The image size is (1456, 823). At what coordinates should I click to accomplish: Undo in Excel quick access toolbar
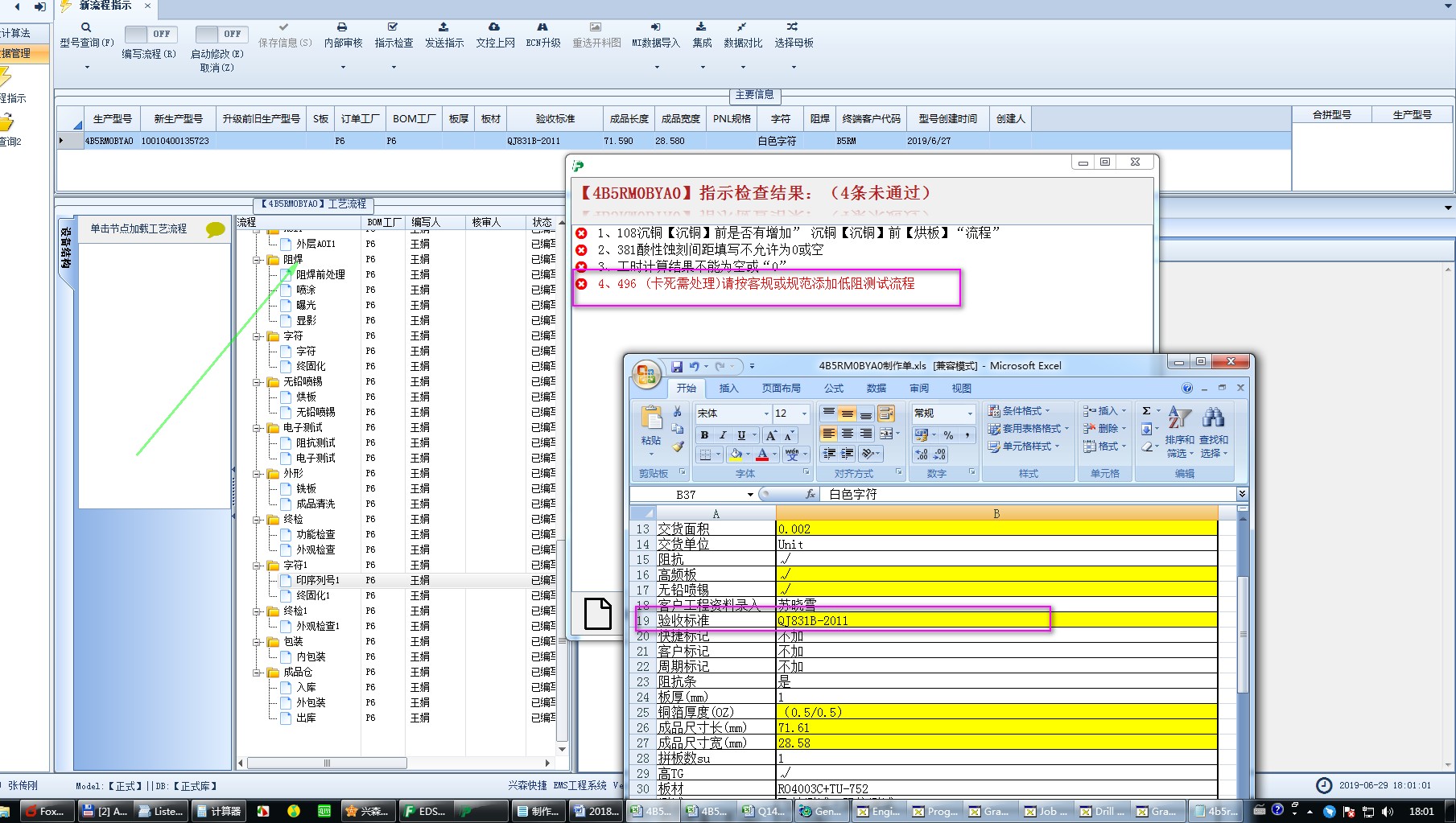tap(694, 366)
